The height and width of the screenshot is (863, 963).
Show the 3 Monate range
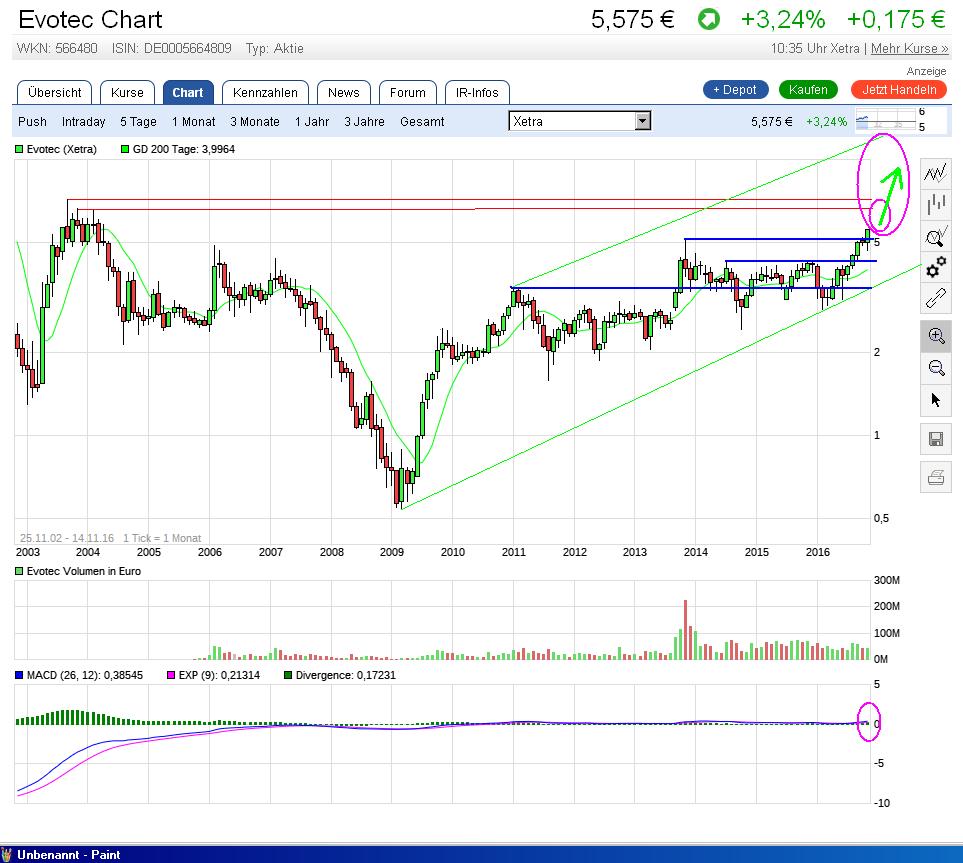coord(255,122)
